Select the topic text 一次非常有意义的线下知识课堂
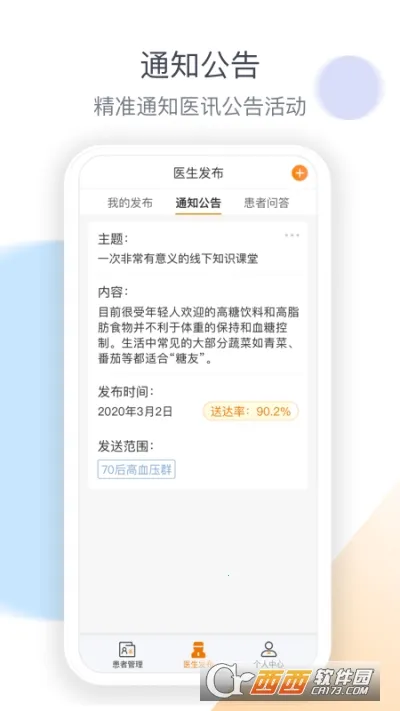Image resolution: width=400 pixels, height=711 pixels. pyautogui.click(x=178, y=259)
